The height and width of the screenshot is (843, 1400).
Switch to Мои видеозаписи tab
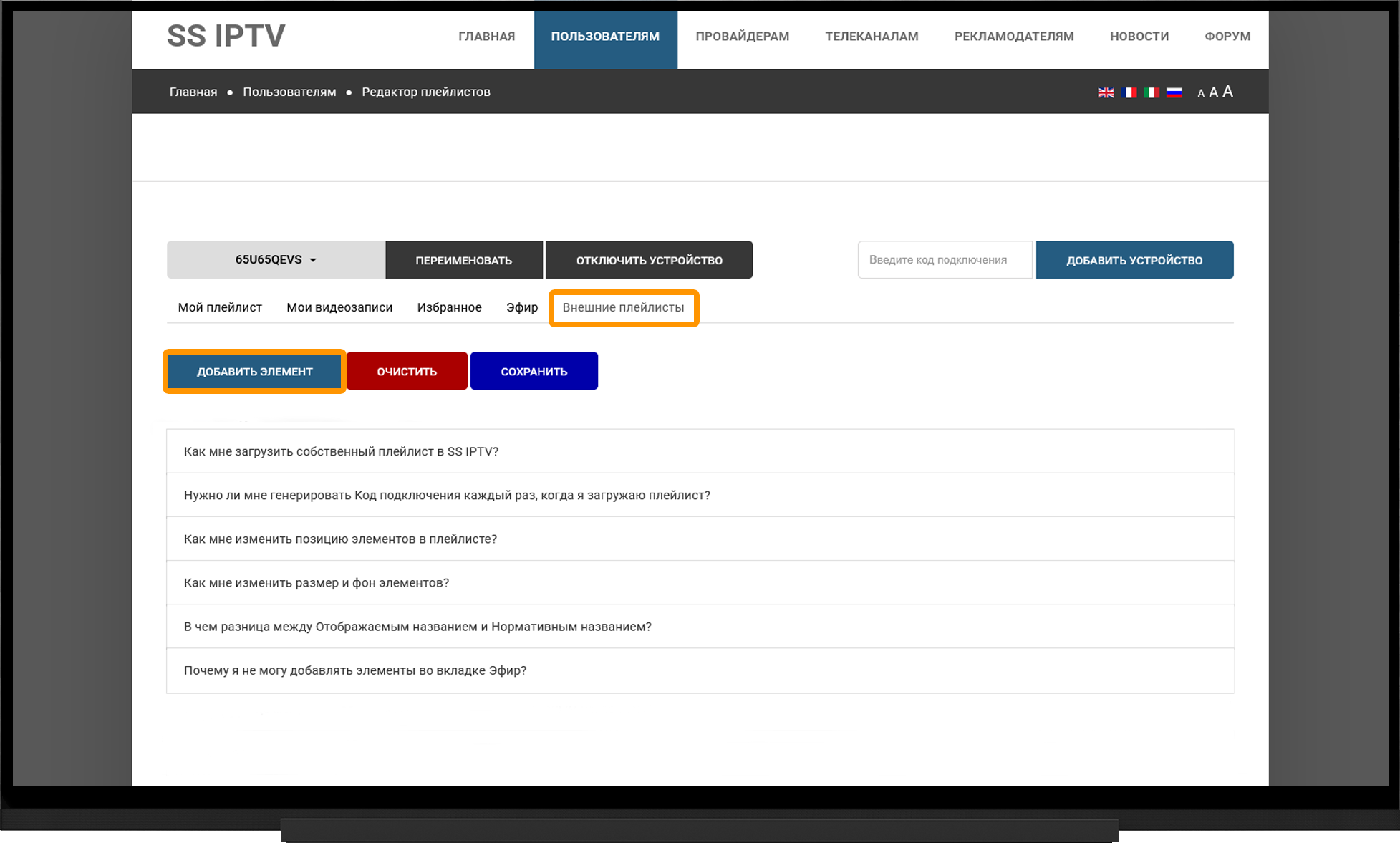[x=339, y=307]
